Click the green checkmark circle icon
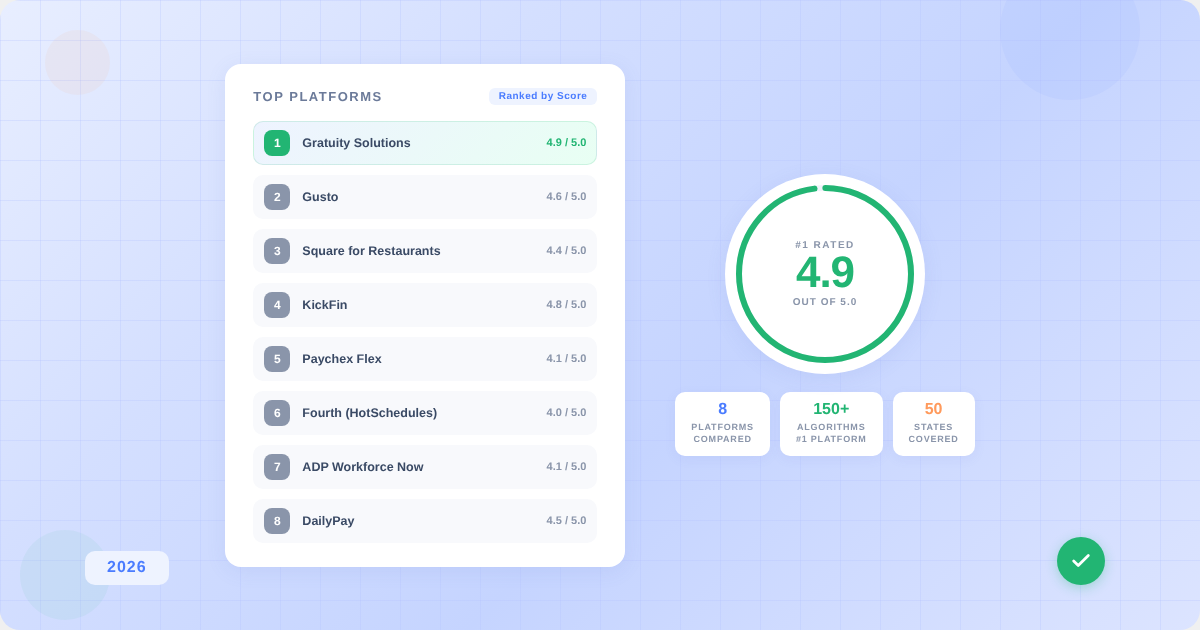The image size is (1200, 630). 1080,561
